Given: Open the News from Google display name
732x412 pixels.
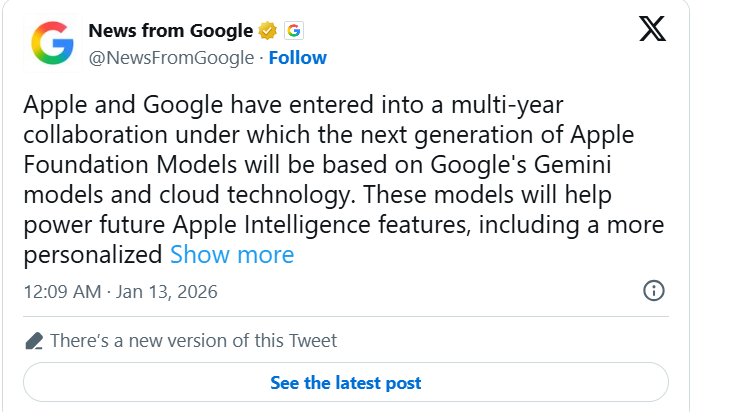Looking at the screenshot, I should (x=171, y=30).
